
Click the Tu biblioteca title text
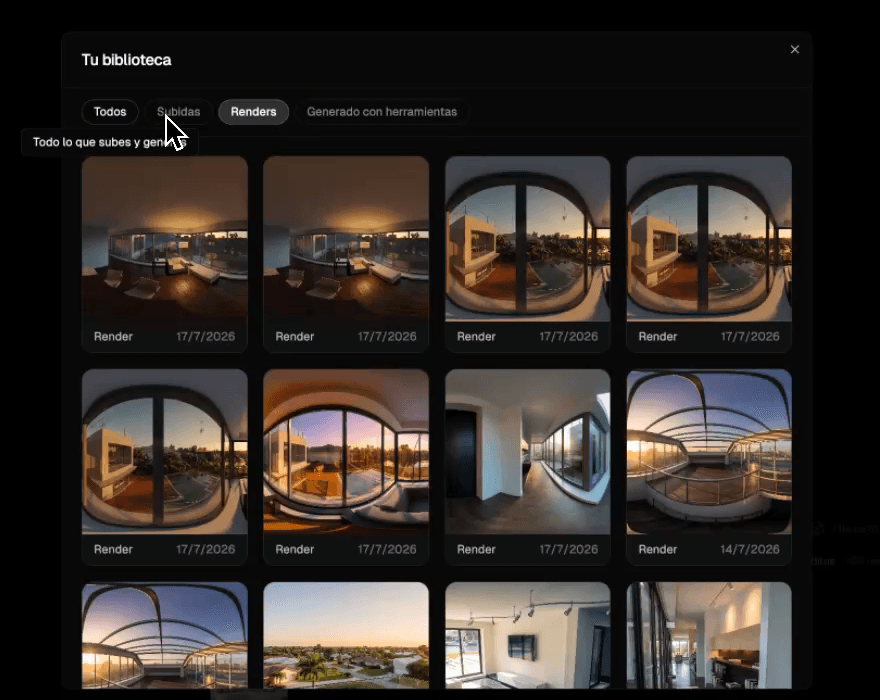(x=126, y=60)
